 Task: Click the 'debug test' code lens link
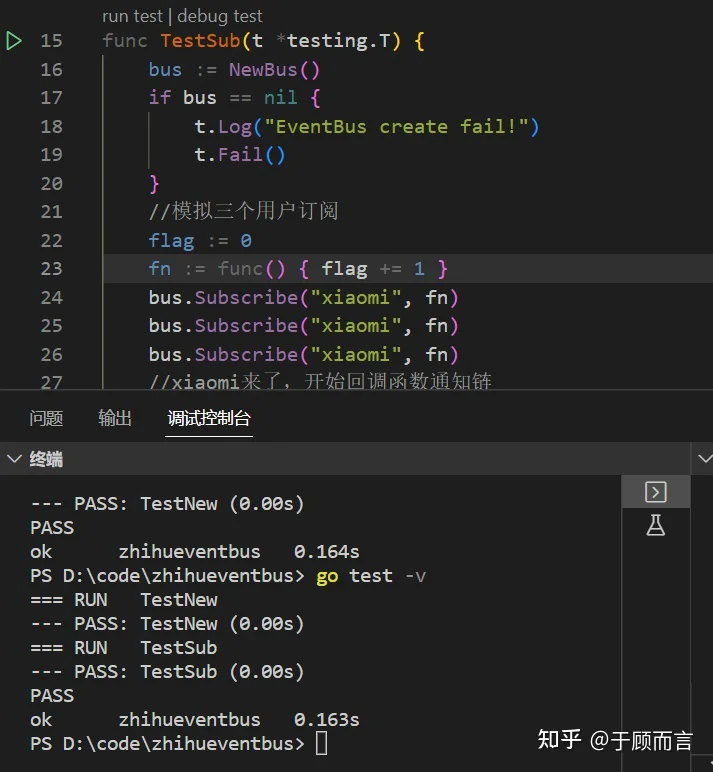(x=220, y=16)
